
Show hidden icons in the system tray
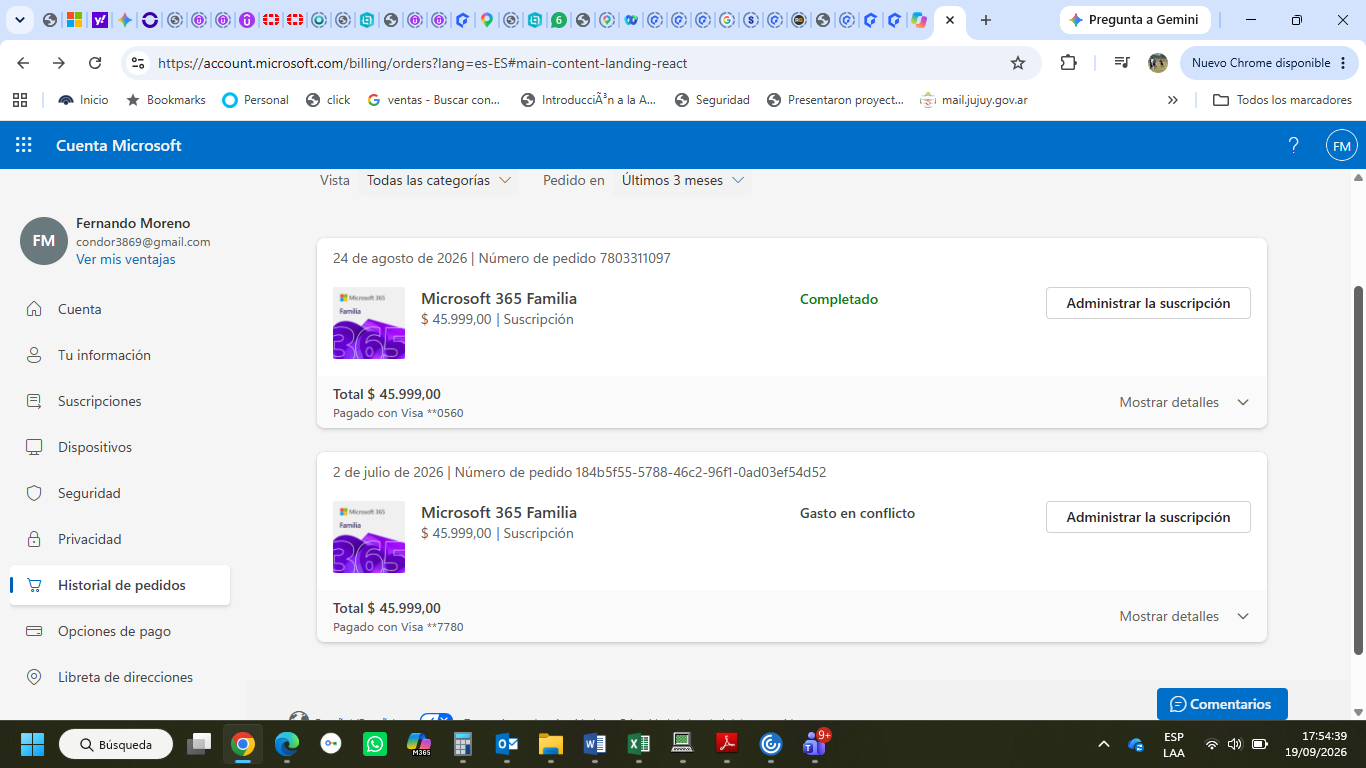coord(1104,744)
